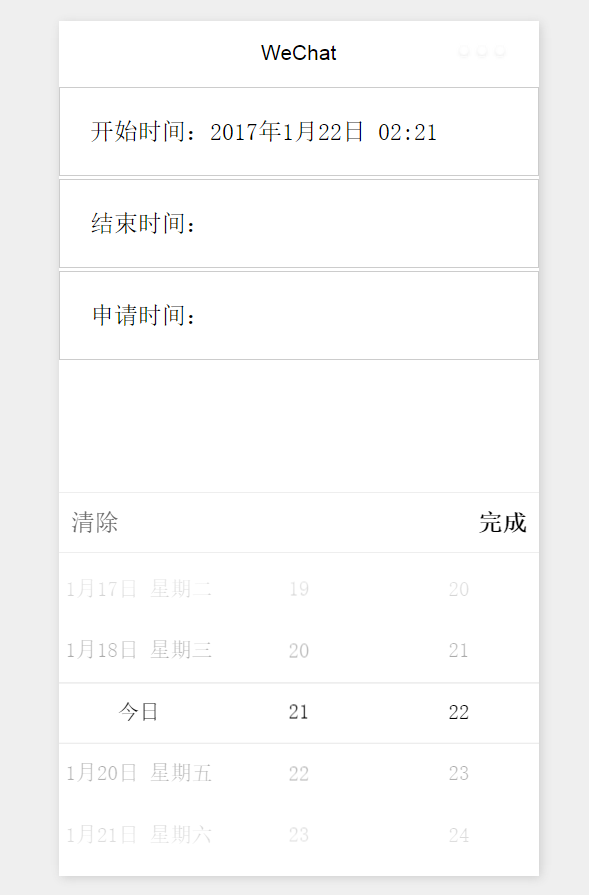
Task: Click the WeChat title text
Action: tap(298, 53)
